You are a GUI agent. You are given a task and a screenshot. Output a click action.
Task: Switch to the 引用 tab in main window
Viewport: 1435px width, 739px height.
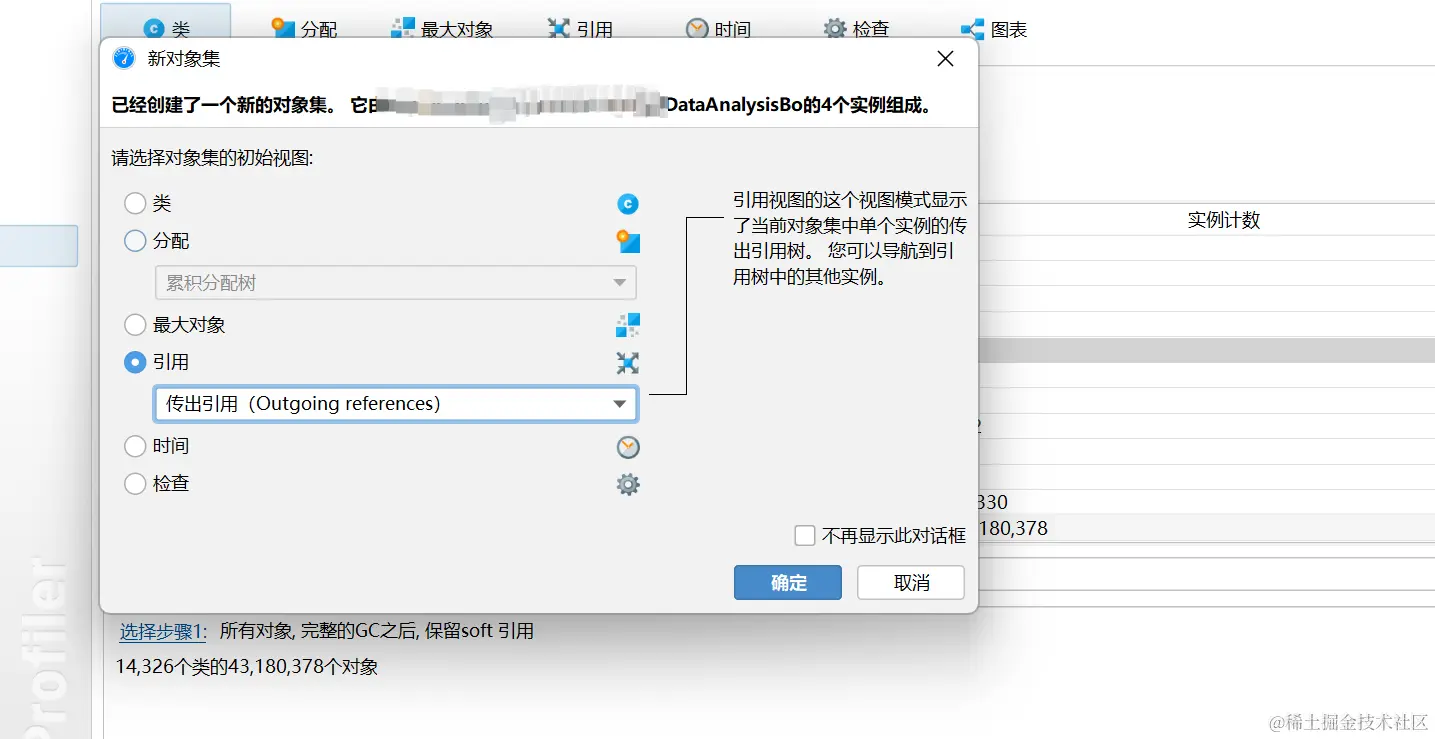click(581, 29)
